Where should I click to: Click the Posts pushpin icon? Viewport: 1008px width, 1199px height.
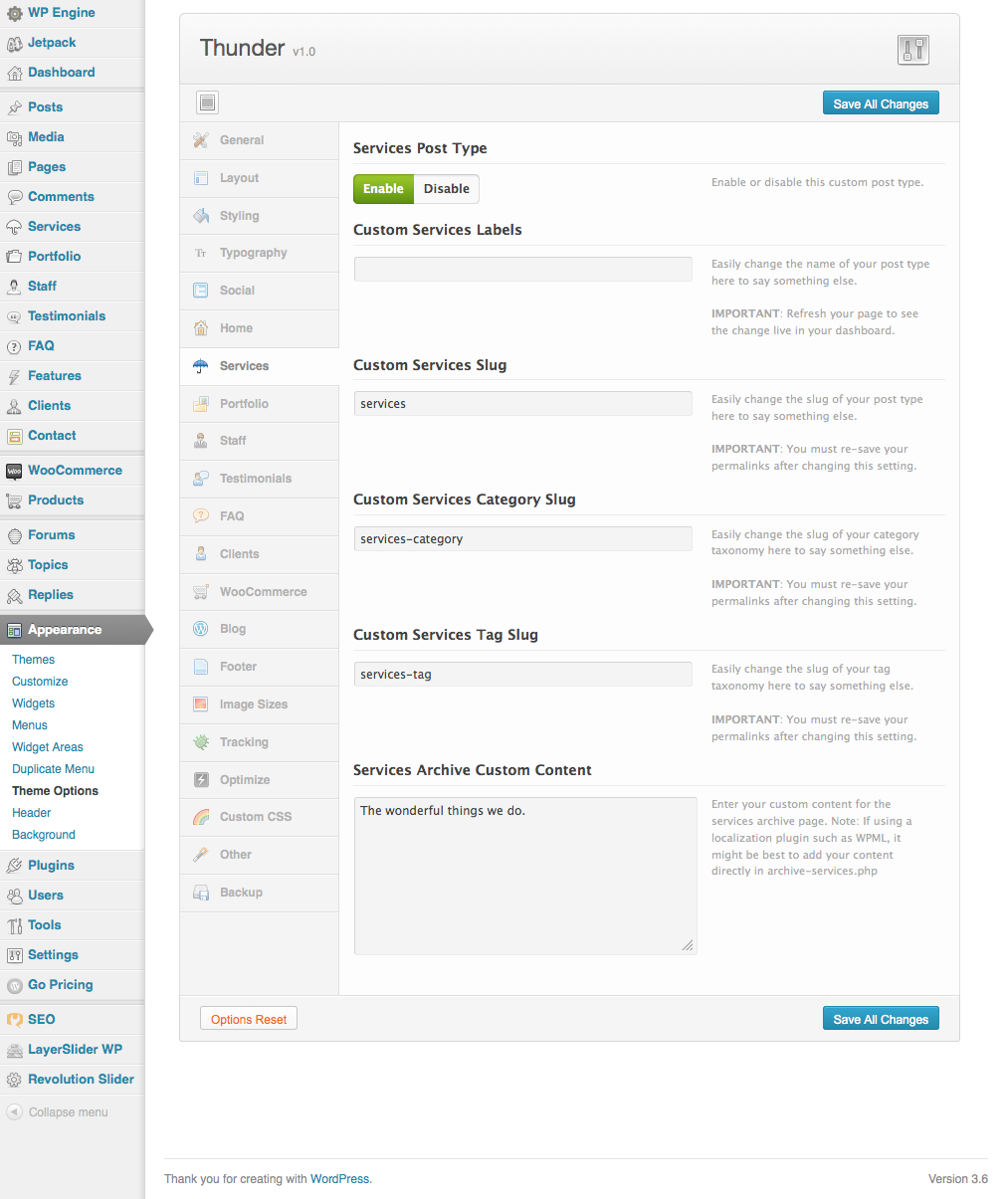tap(14, 107)
